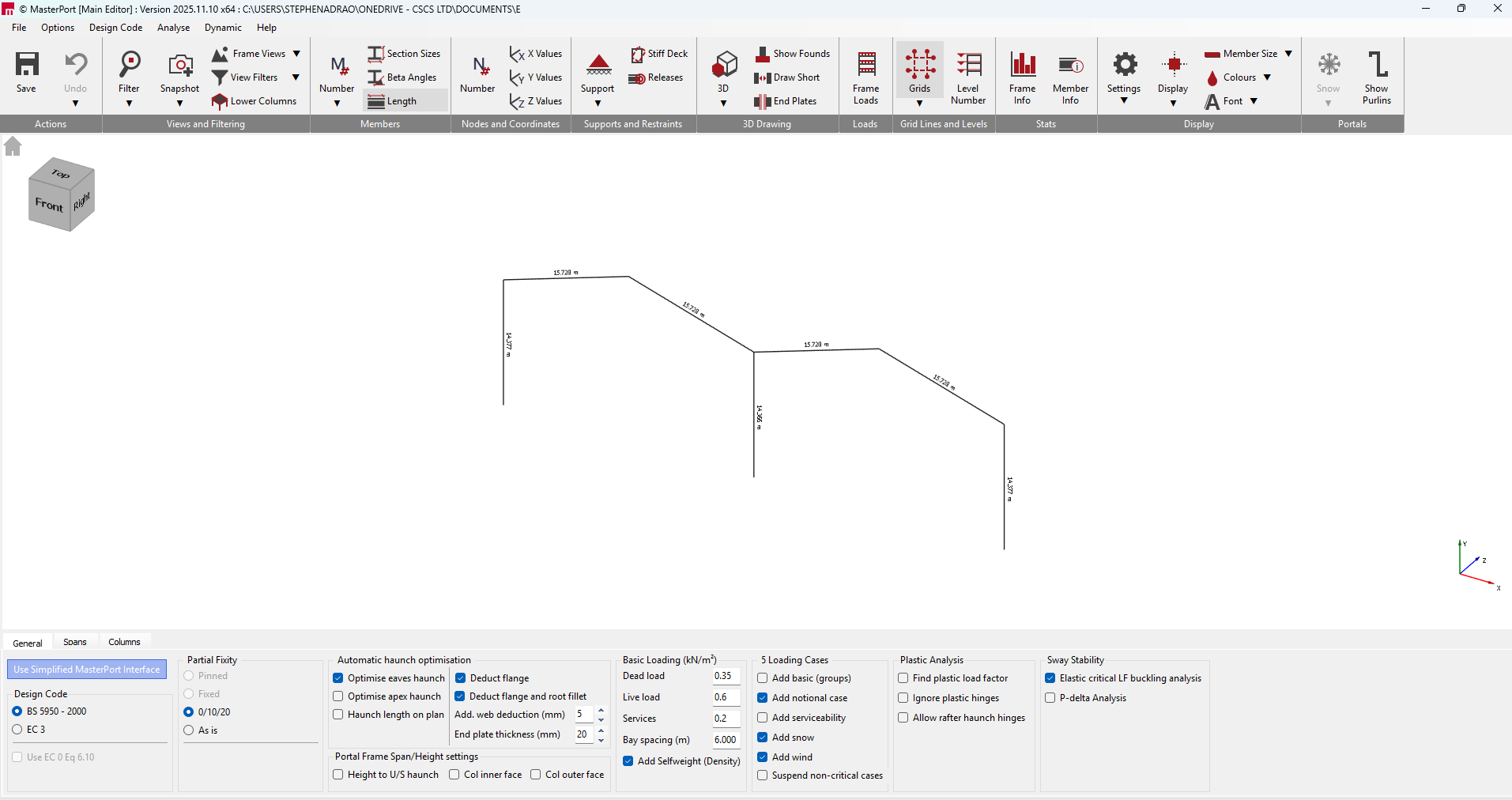Screen dimensions: 1512x800
Task: Open the Settings gear dropdown
Action: point(1125,100)
